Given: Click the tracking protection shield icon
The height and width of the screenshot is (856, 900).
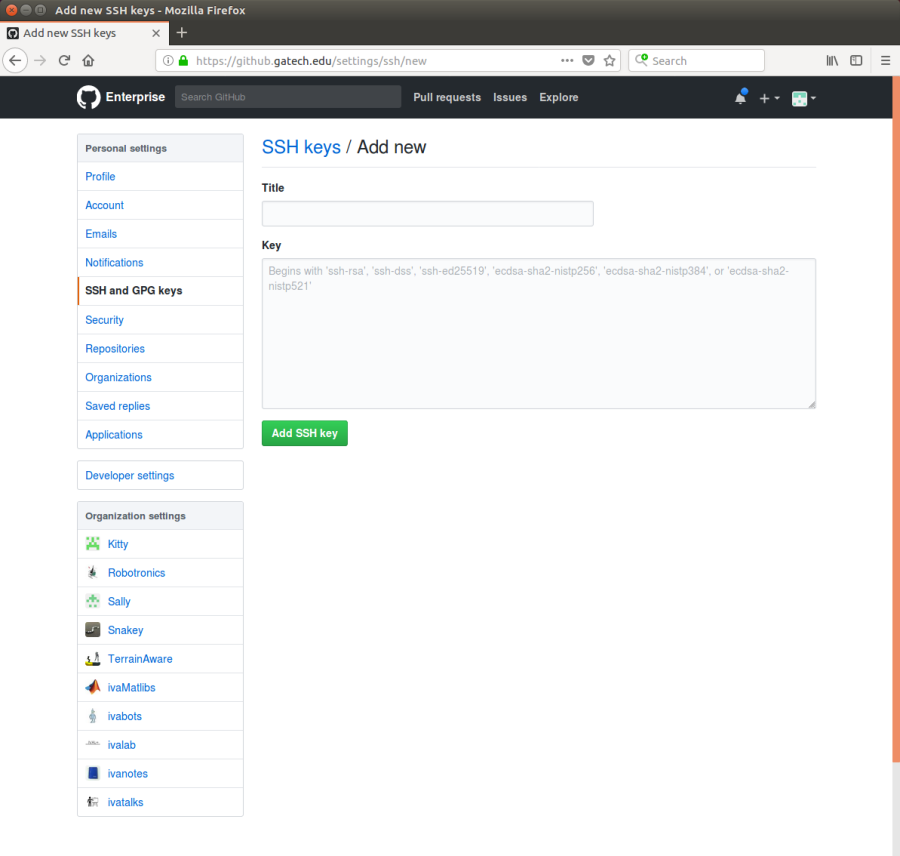Looking at the screenshot, I should click(x=590, y=60).
